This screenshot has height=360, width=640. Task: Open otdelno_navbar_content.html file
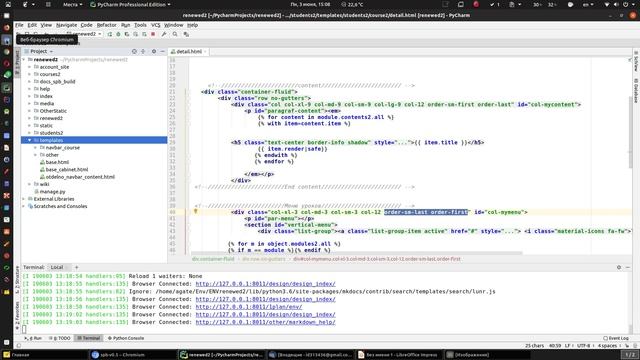(x=80, y=177)
